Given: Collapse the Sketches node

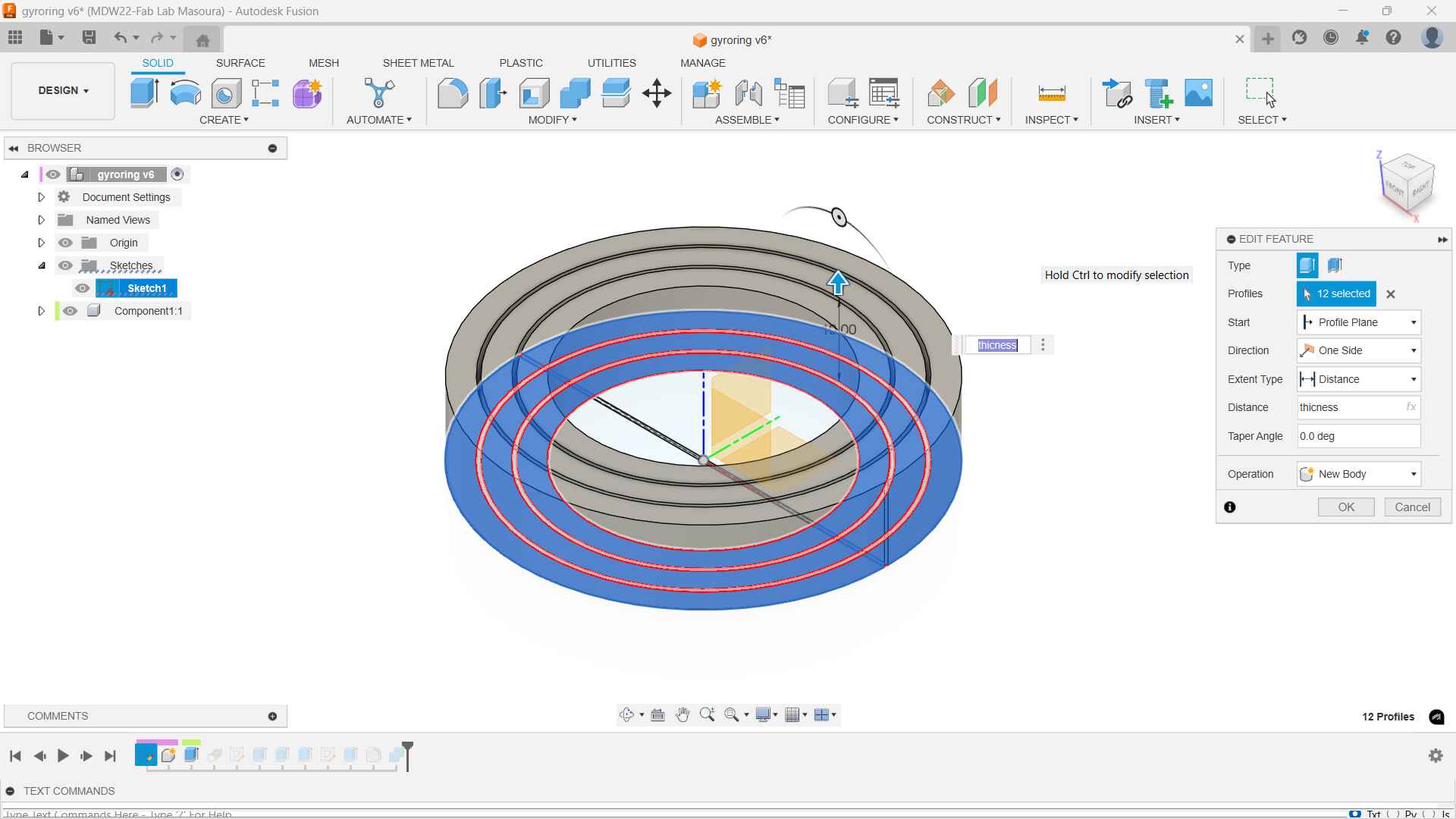Looking at the screenshot, I should (x=42, y=265).
